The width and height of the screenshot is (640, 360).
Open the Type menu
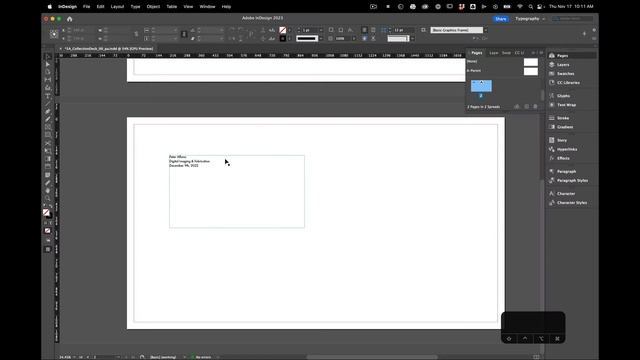pos(135,7)
